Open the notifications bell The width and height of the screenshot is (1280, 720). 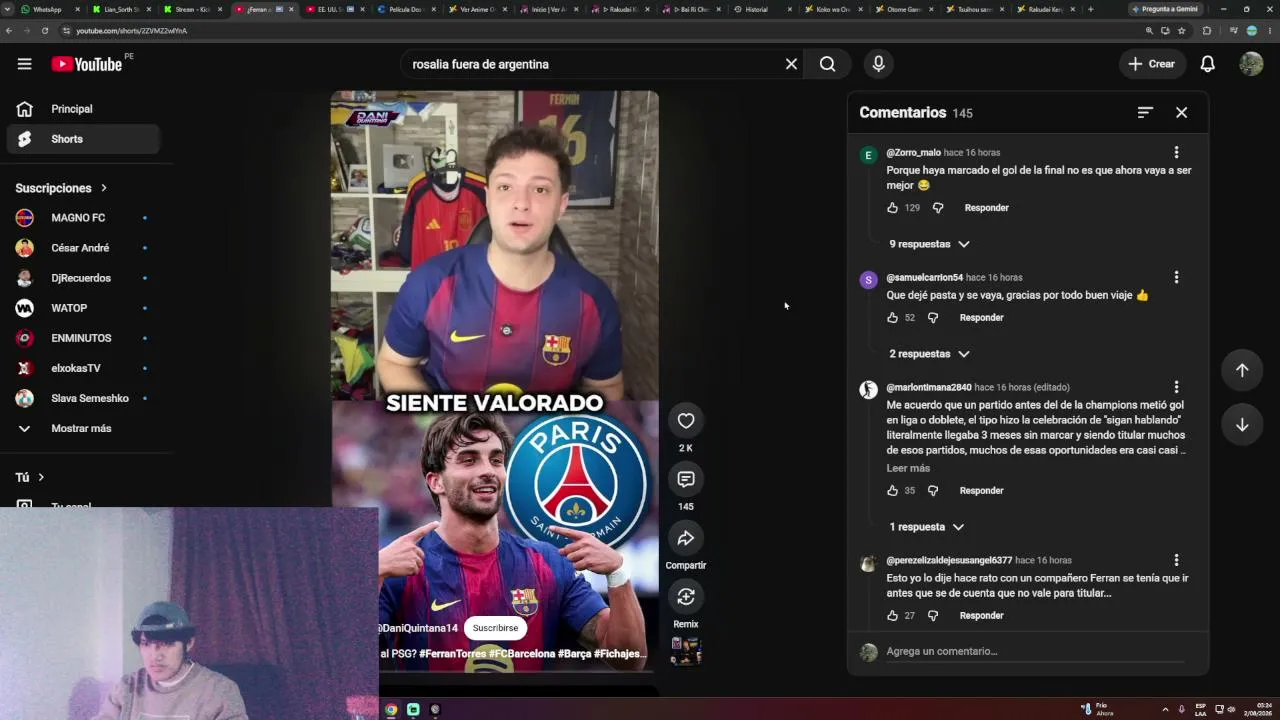coord(1207,64)
